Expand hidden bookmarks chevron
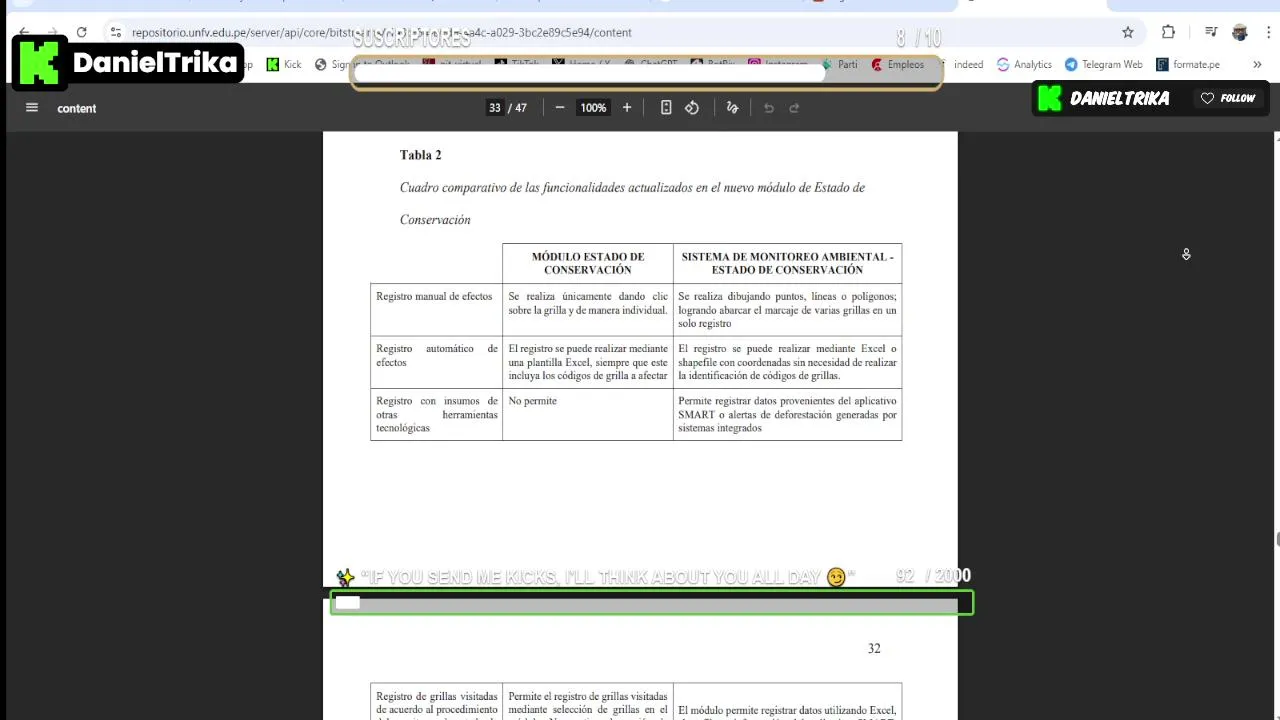 1257,64
